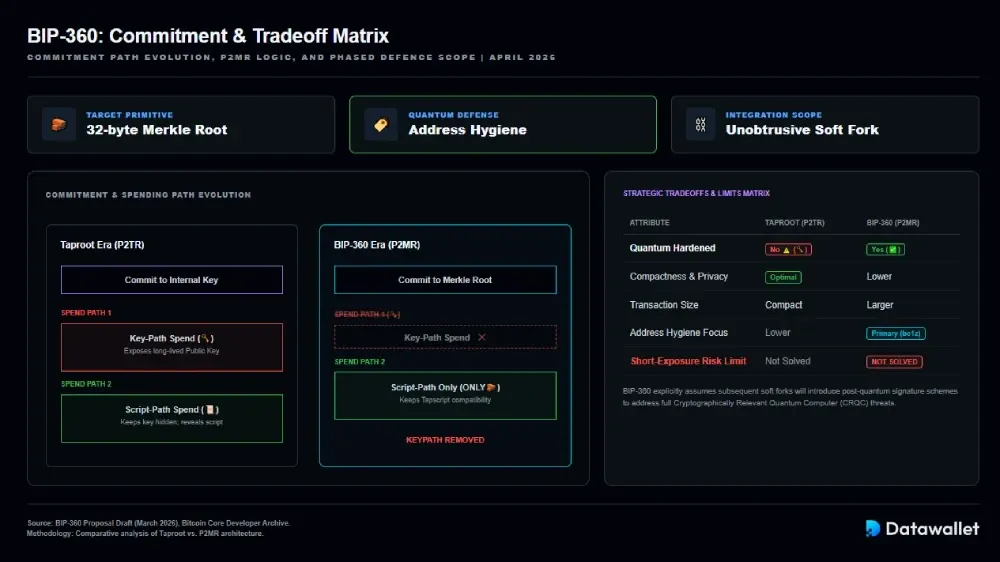Screen dimensions: 1000x562
Task: Click the Script-Path Only box
Action: coord(445,396)
